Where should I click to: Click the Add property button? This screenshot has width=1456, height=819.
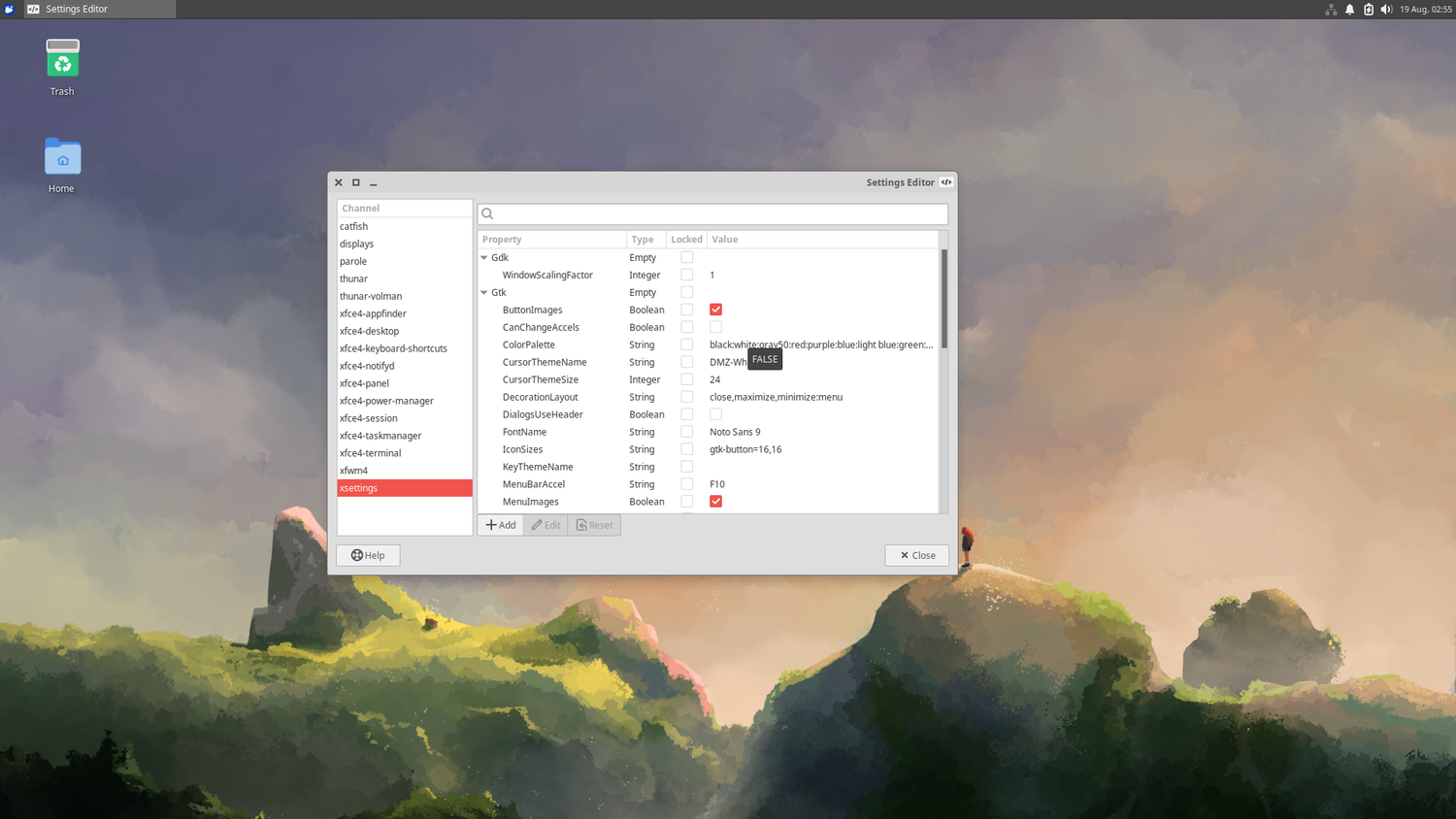point(501,525)
